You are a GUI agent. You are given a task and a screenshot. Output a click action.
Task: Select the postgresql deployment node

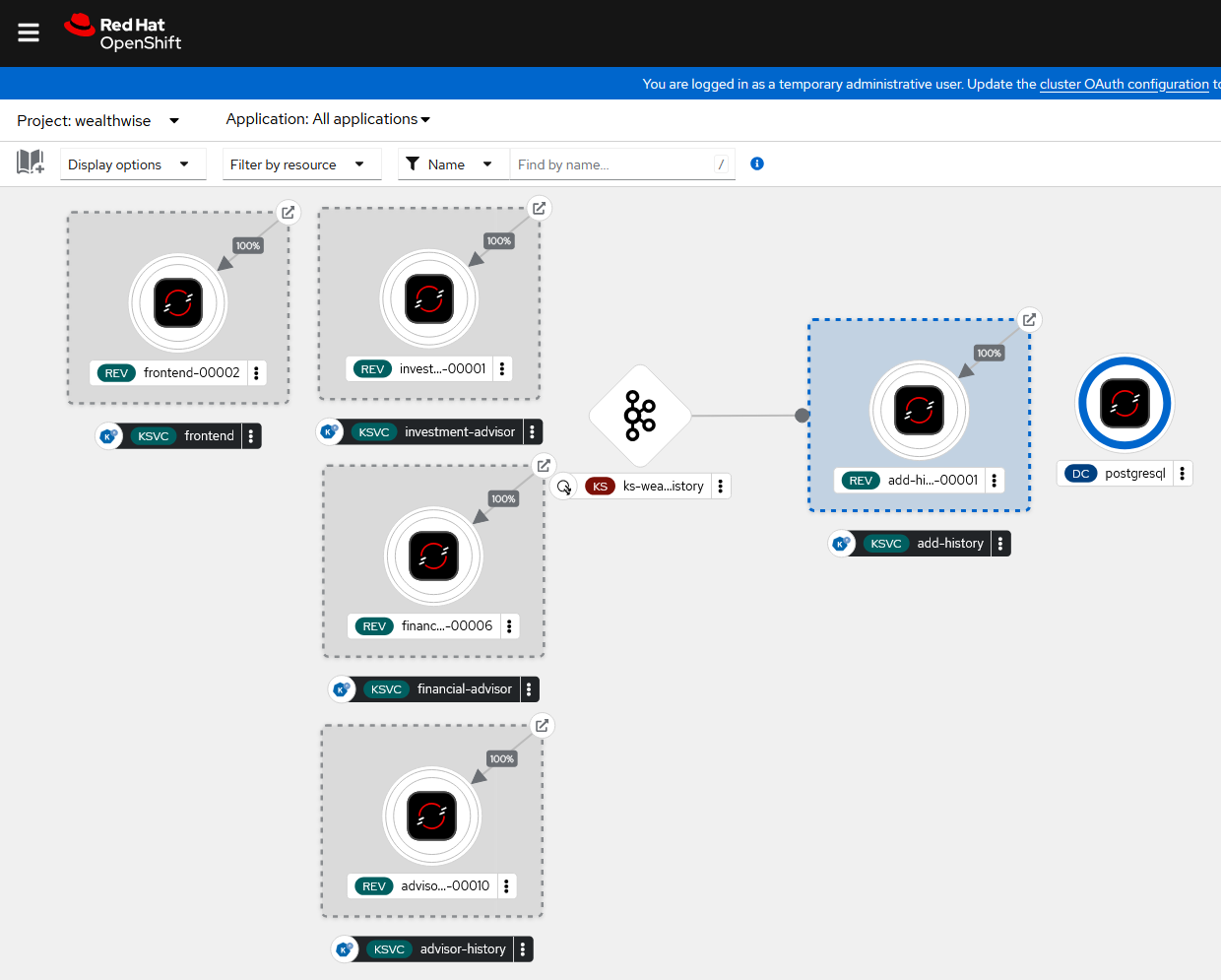pyautogui.click(x=1125, y=404)
